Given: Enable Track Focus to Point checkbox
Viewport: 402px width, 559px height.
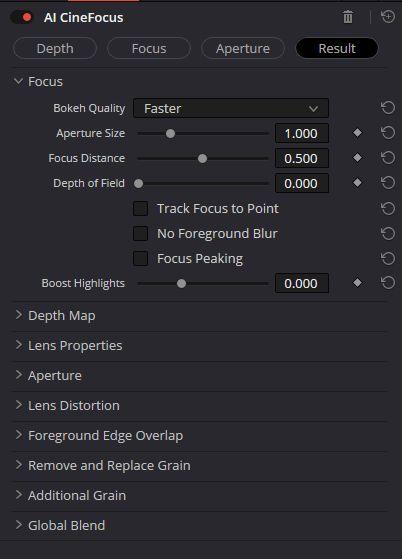Looking at the screenshot, I should 140,209.
